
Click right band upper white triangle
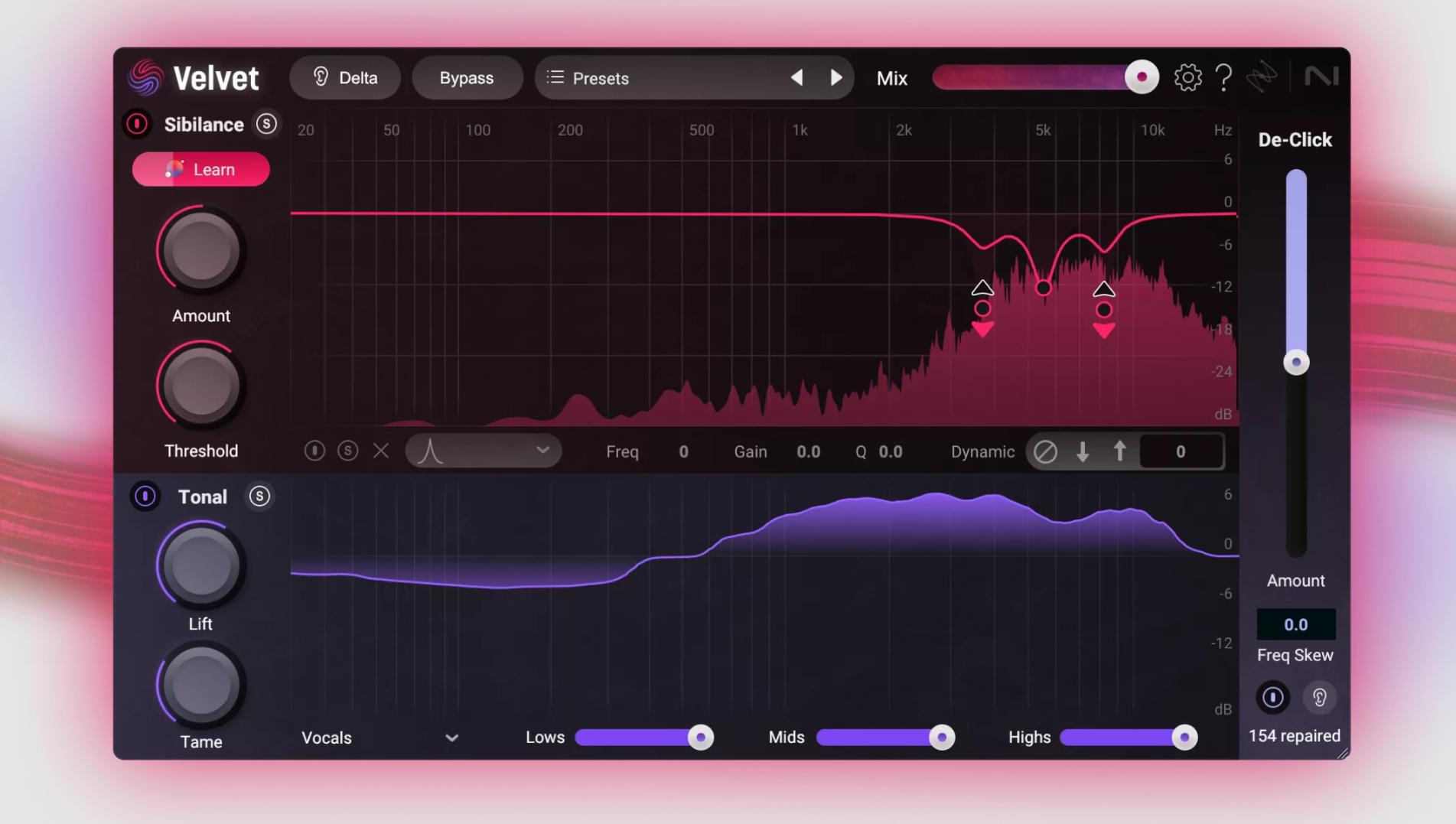pyautogui.click(x=1103, y=288)
